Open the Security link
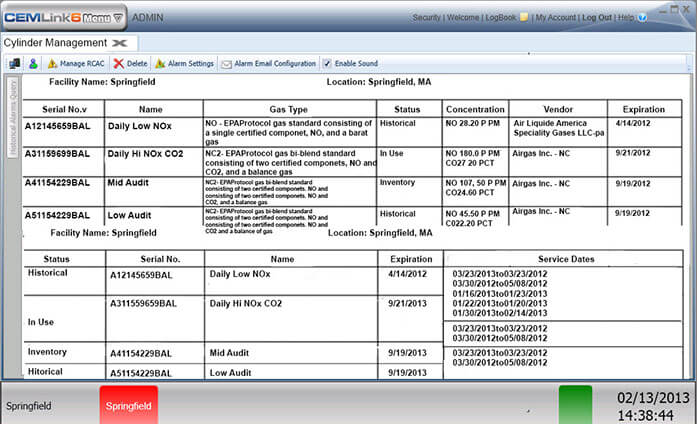The image size is (697, 424). coord(426,17)
